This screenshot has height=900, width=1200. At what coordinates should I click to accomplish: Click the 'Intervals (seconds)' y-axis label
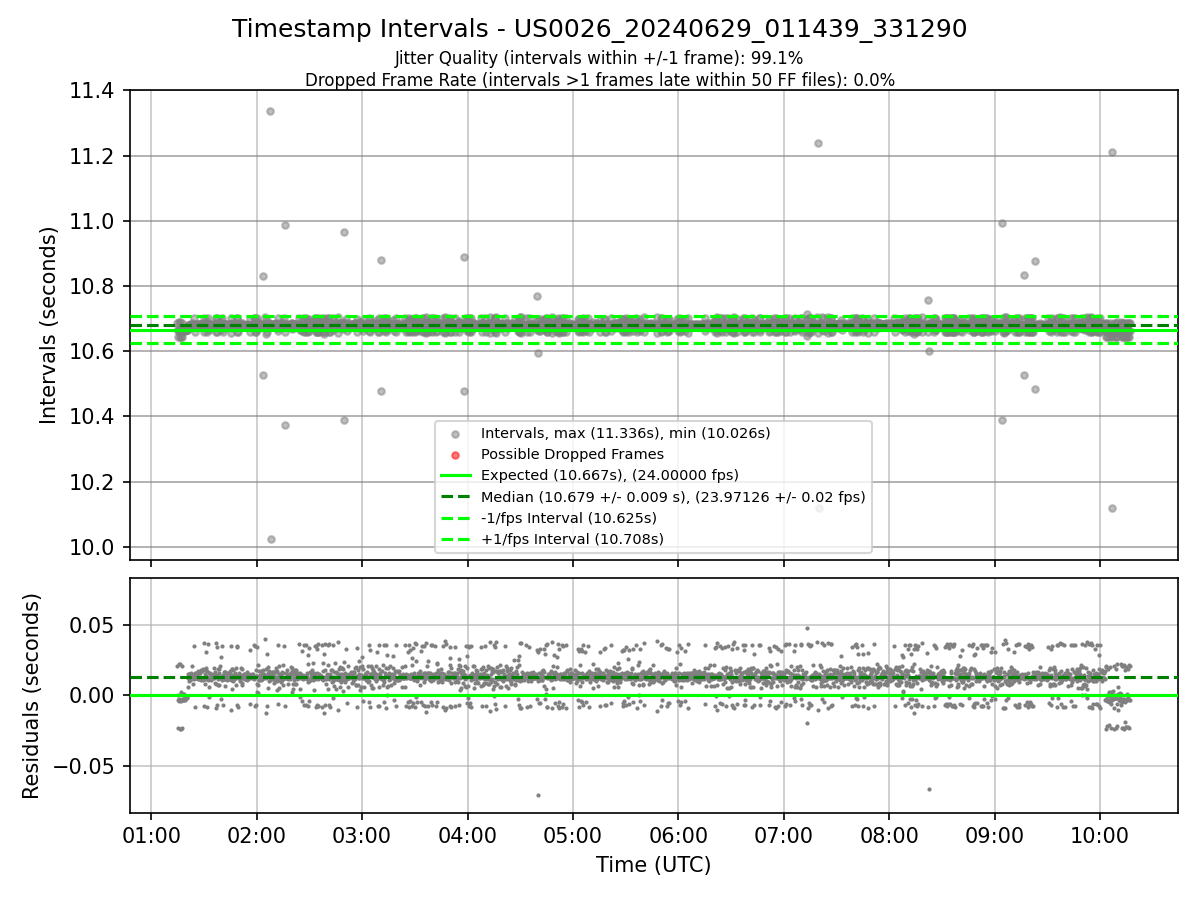49,325
